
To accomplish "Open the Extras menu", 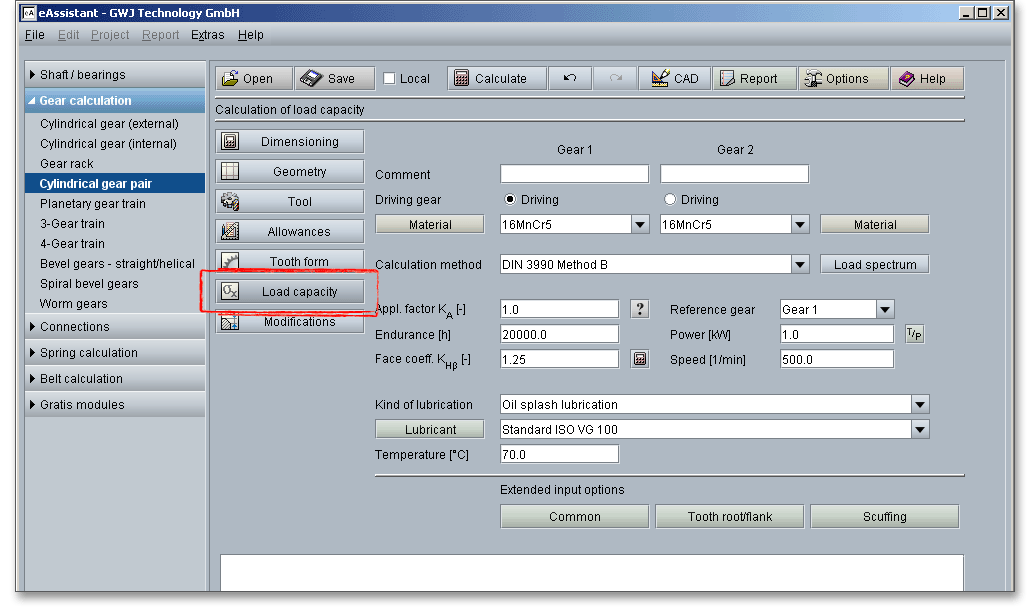I will pos(208,35).
